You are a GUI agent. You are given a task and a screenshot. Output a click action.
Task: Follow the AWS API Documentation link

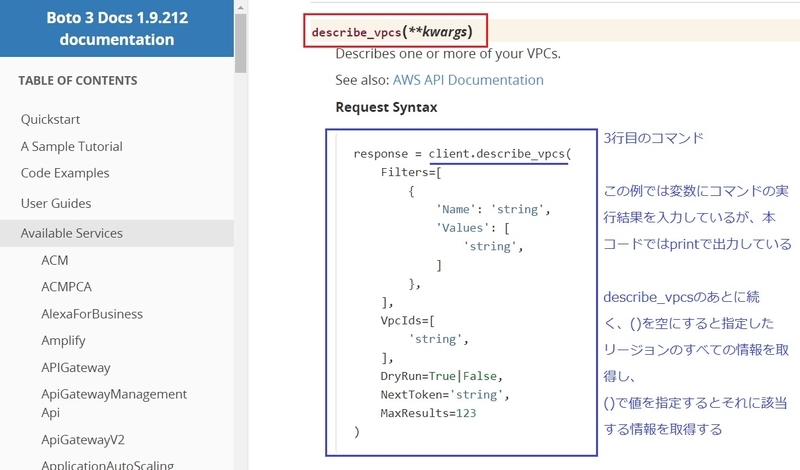(468, 80)
